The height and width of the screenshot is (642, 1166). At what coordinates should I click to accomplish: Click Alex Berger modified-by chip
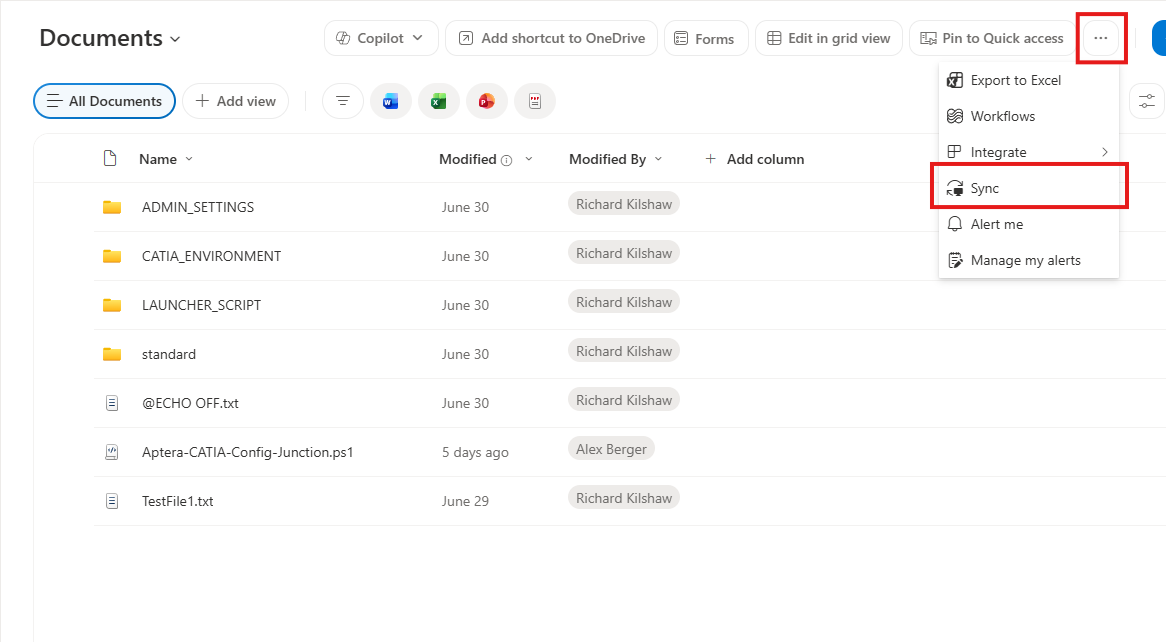tap(611, 449)
